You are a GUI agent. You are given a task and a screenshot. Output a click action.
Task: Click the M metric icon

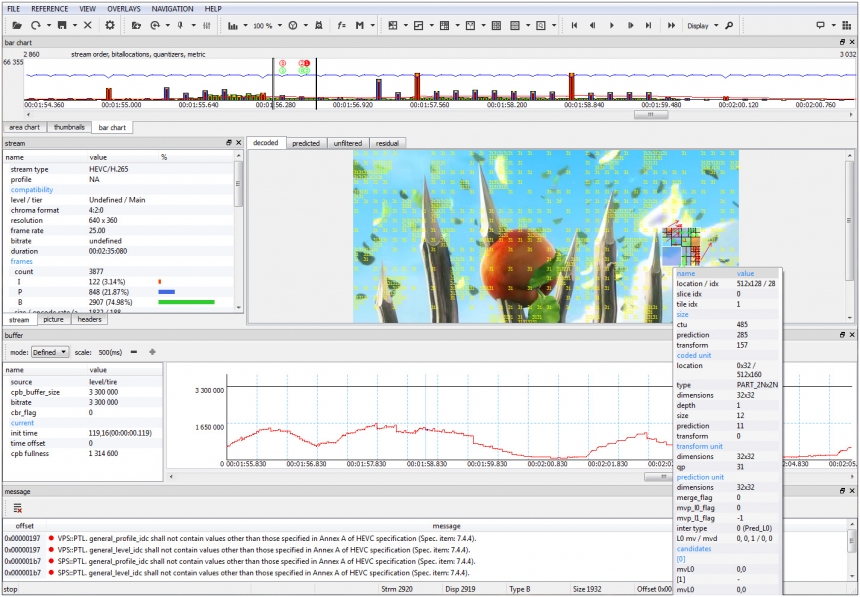[360, 25]
